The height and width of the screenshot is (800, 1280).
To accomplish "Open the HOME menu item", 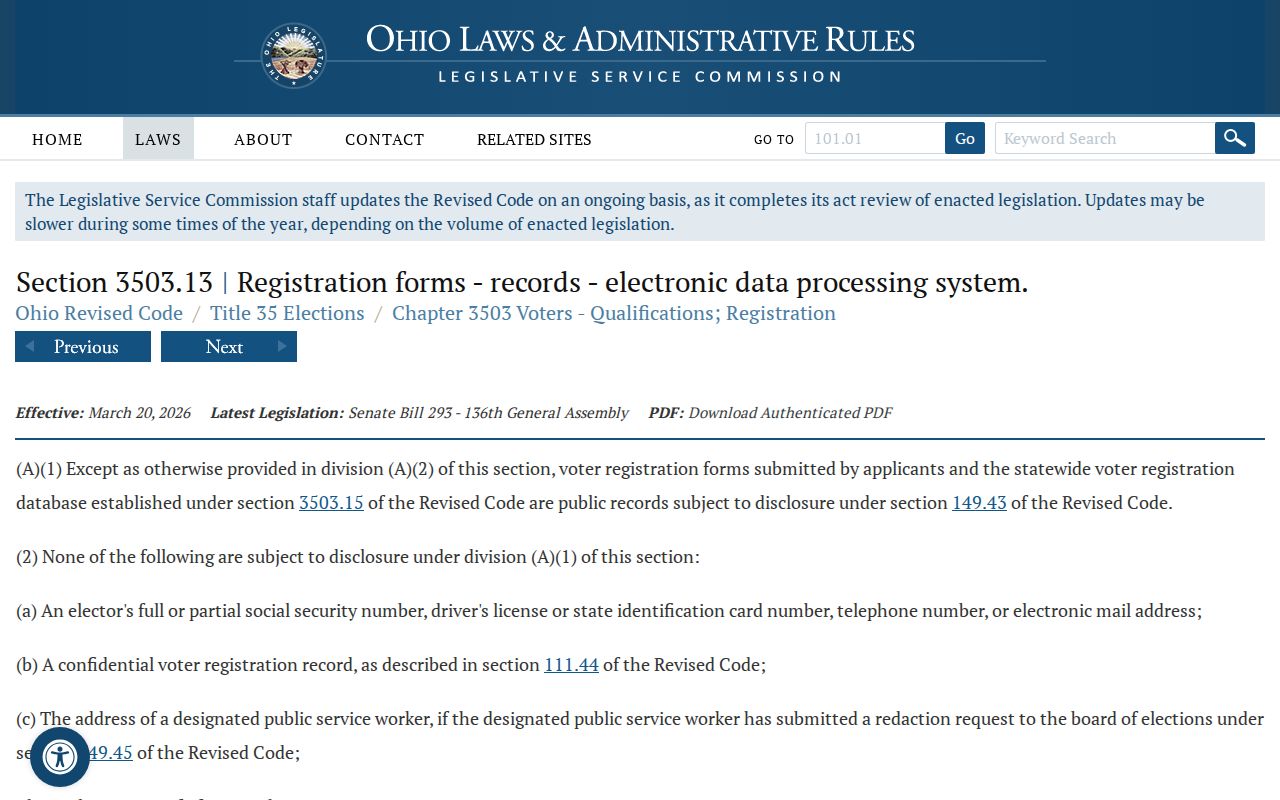I will pyautogui.click(x=57, y=139).
